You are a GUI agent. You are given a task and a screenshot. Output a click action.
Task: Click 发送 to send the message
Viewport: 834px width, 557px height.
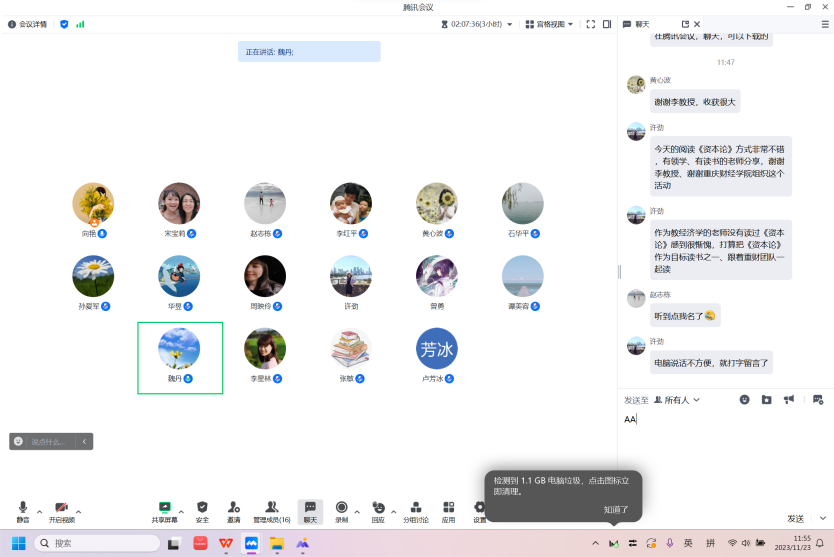point(795,519)
